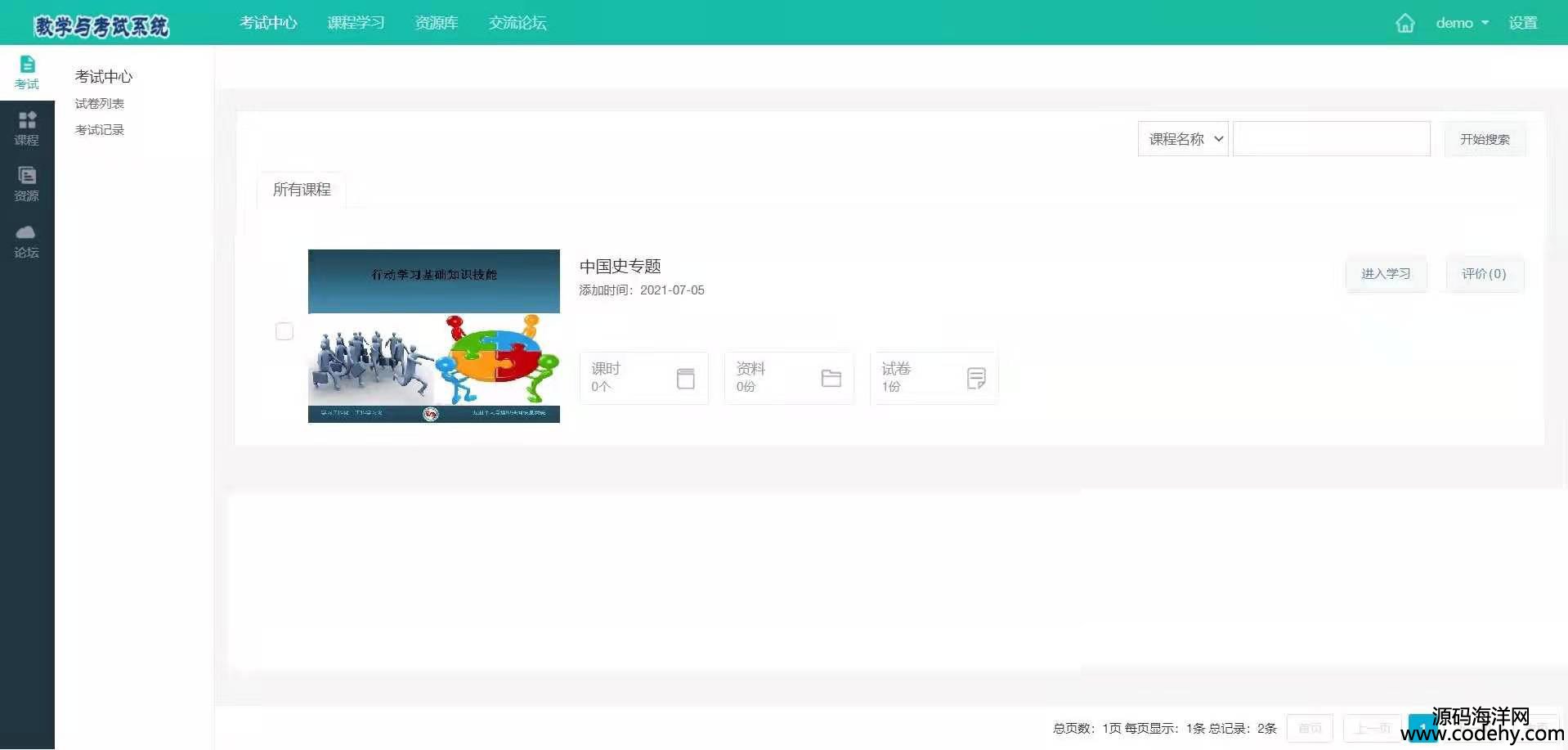Image resolution: width=1568 pixels, height=750 pixels.
Task: Click the exam paper (试卷) document icon
Action: click(975, 378)
